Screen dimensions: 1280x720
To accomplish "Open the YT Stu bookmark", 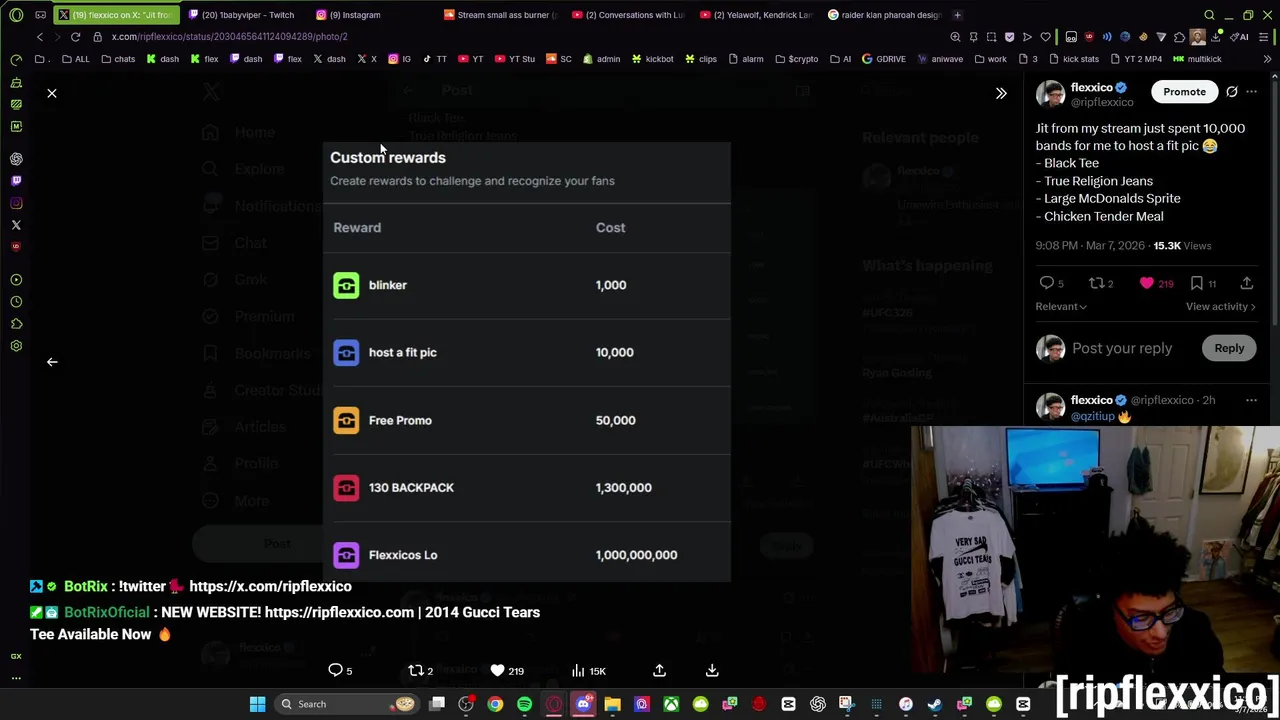I will click(515, 59).
